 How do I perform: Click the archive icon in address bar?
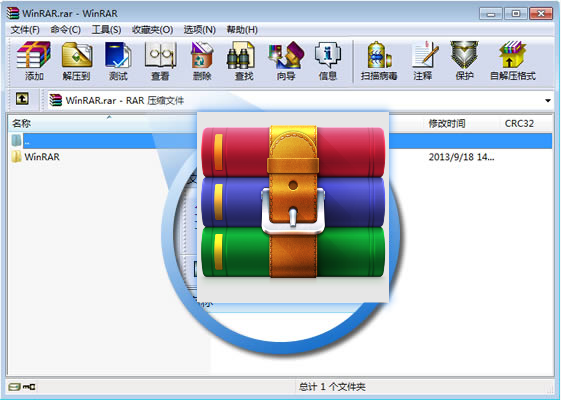click(x=55, y=100)
